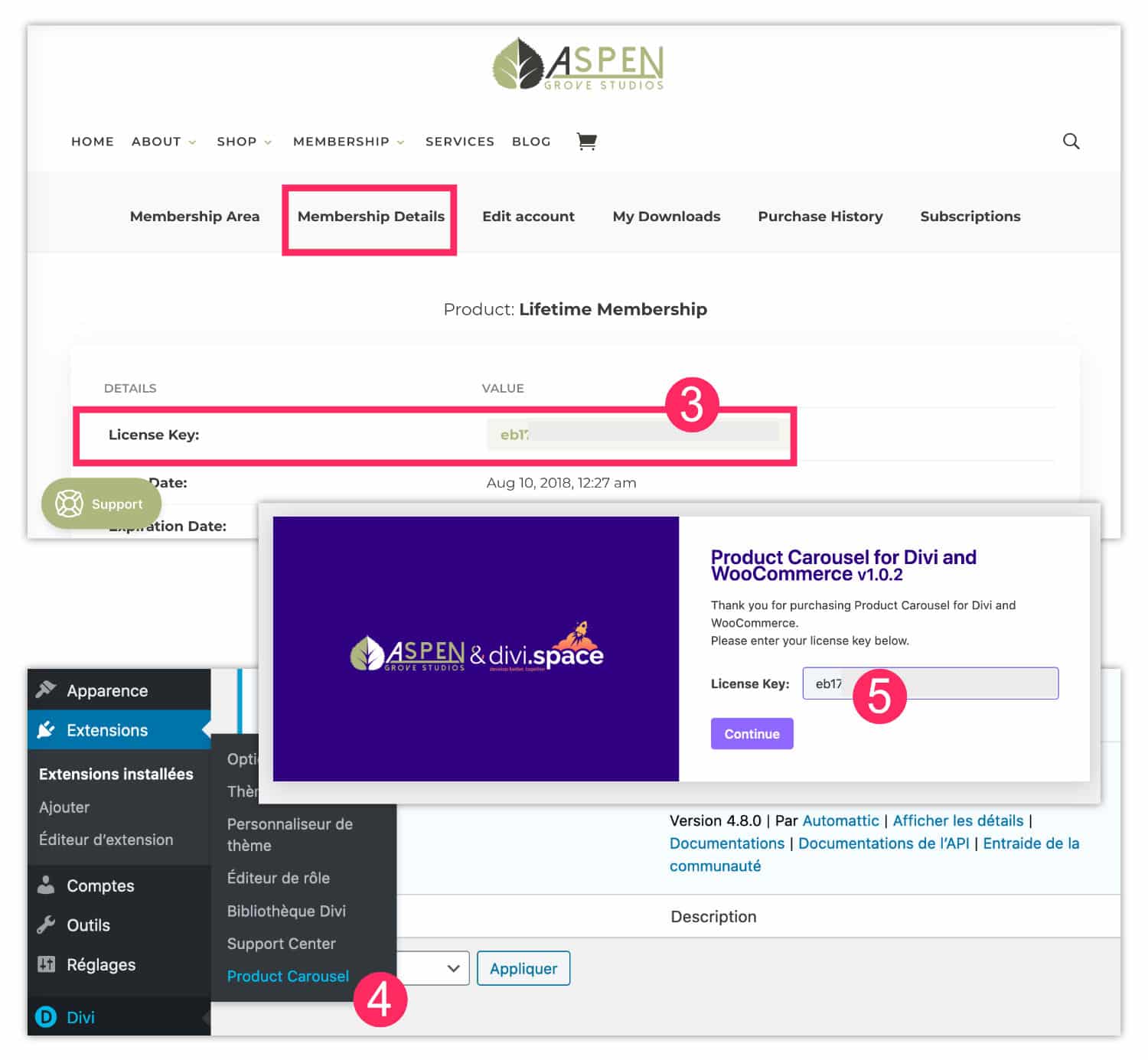This screenshot has height=1060, width=1148.
Task: Open the Blog menu item
Action: [531, 142]
